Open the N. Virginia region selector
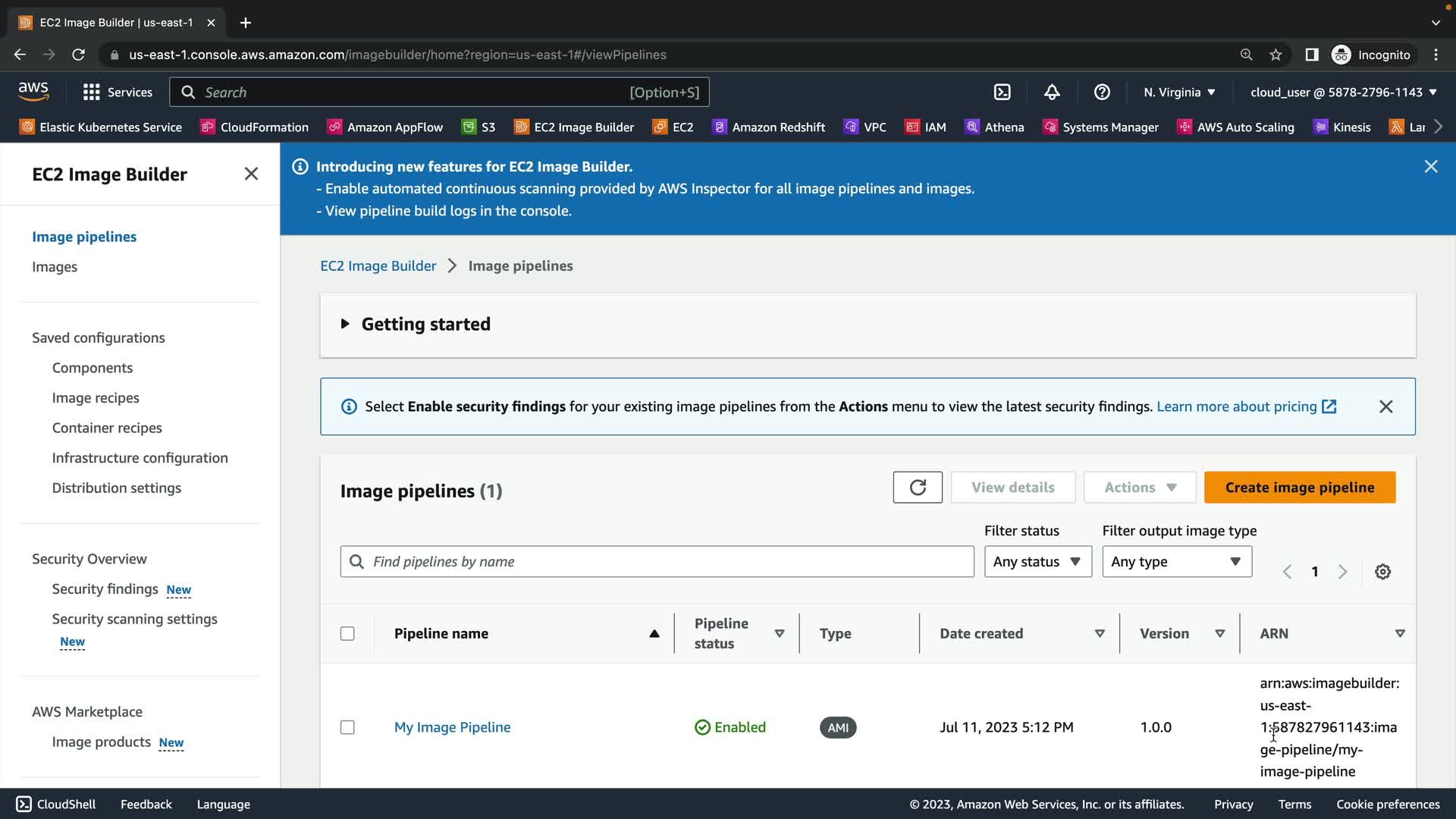 [1179, 92]
